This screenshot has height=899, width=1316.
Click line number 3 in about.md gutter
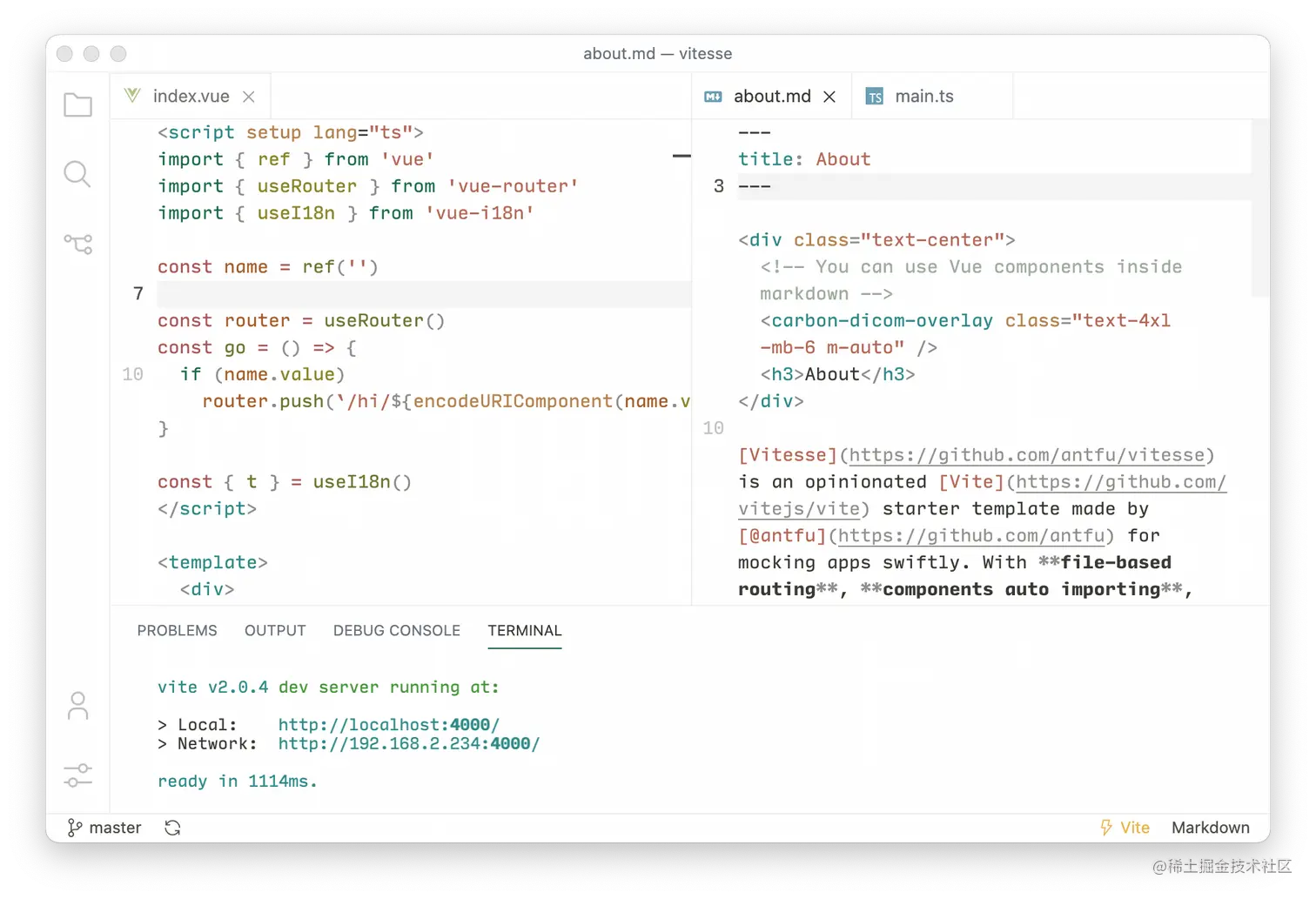(718, 186)
